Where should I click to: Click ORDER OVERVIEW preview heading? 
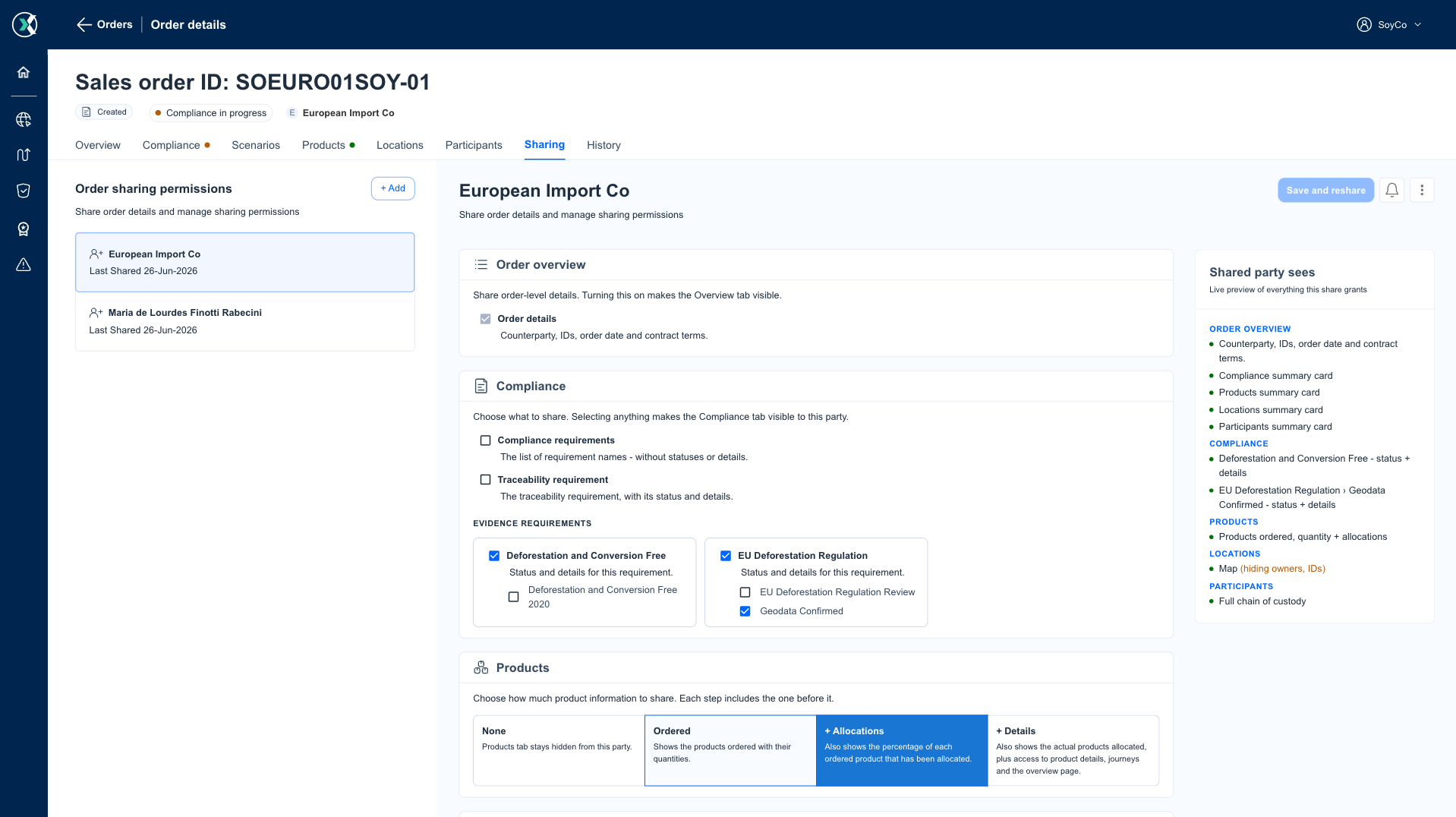click(x=1250, y=329)
